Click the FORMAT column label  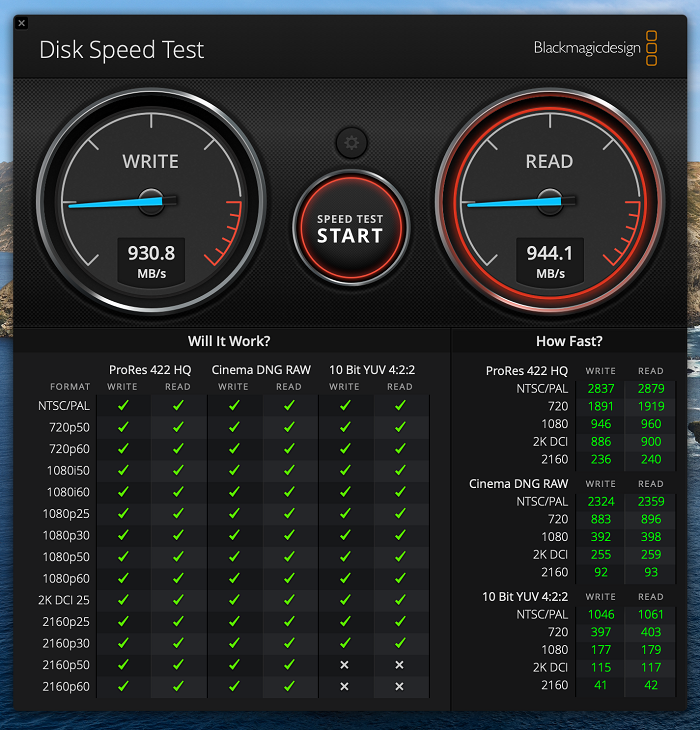click(70, 387)
